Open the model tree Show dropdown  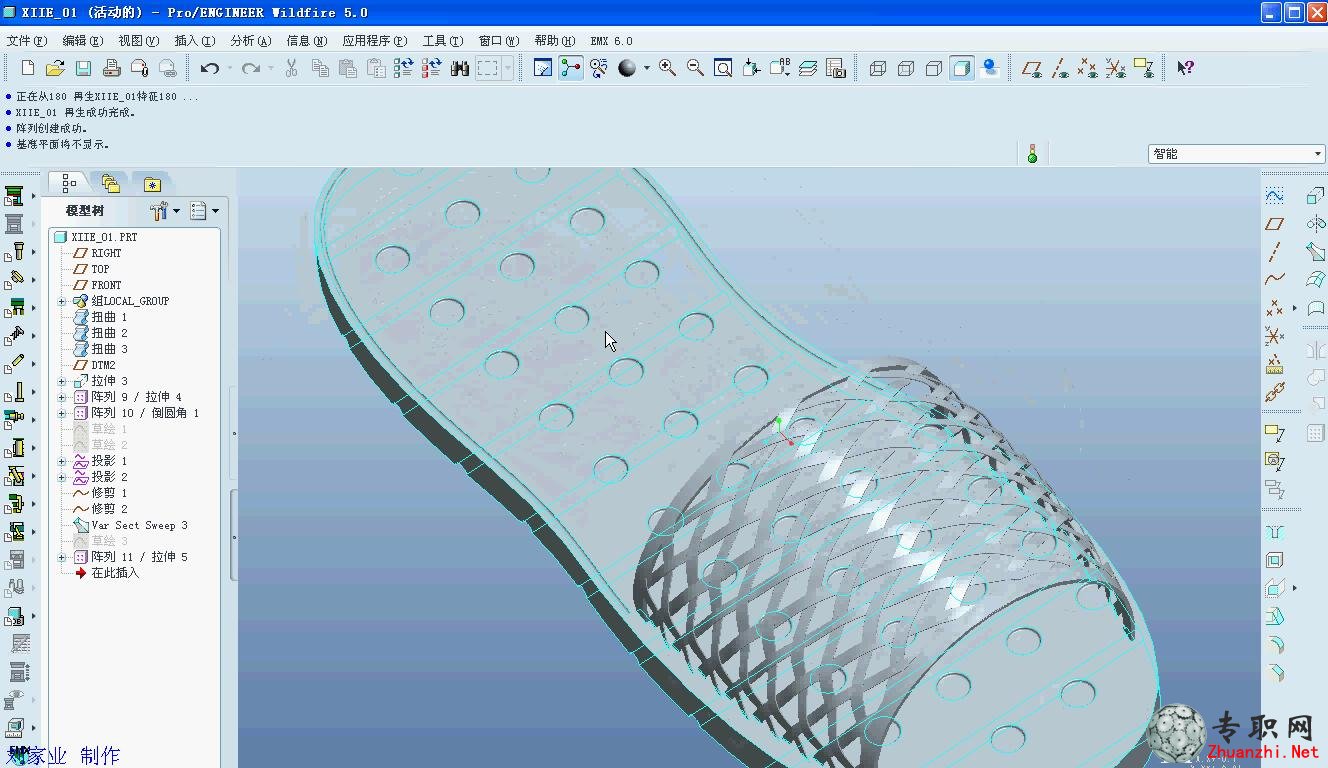[x=205, y=211]
